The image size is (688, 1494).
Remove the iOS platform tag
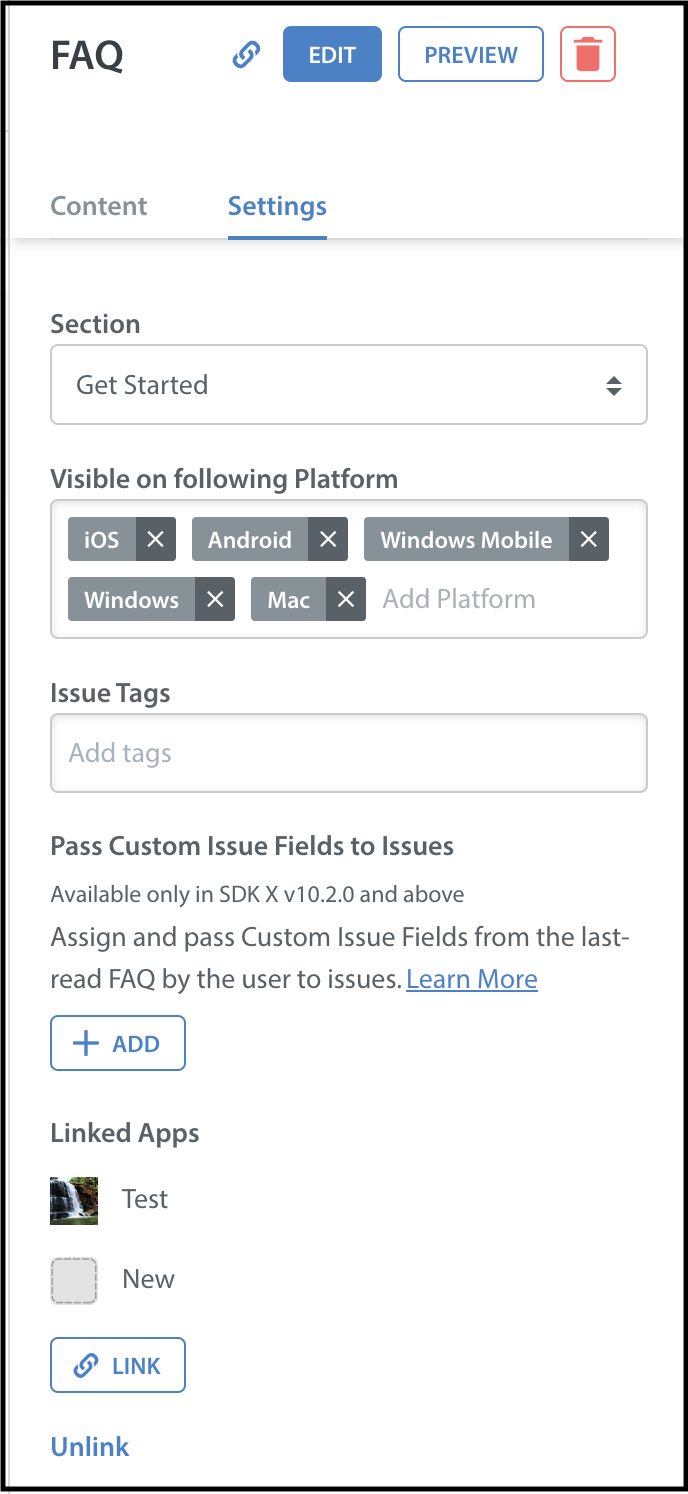point(156,539)
